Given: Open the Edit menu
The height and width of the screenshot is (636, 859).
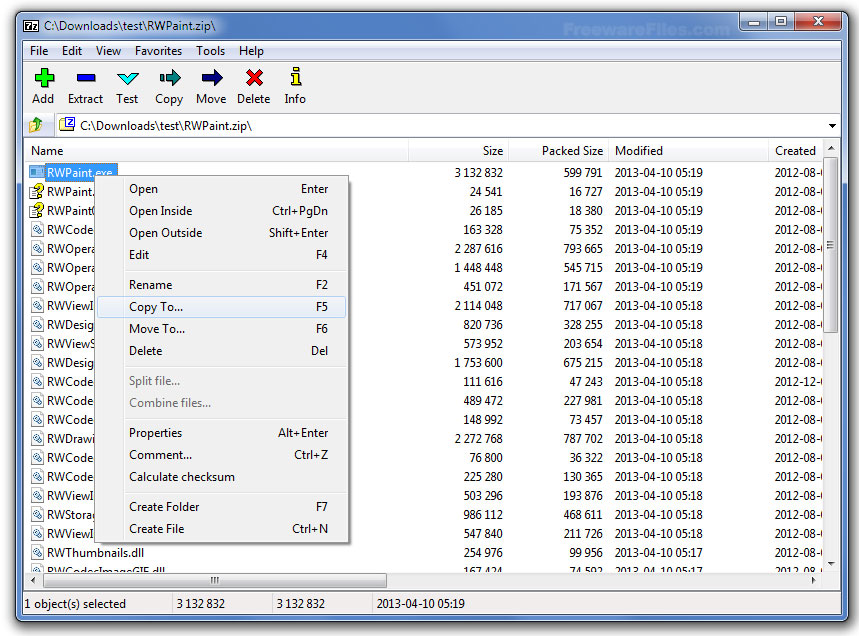Looking at the screenshot, I should 72,51.
